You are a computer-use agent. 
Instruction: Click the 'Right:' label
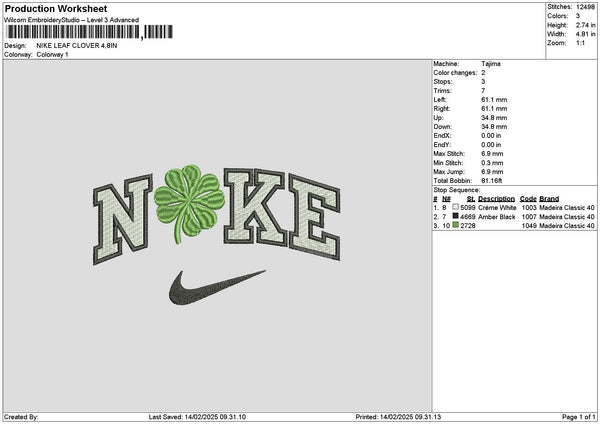[x=442, y=109]
